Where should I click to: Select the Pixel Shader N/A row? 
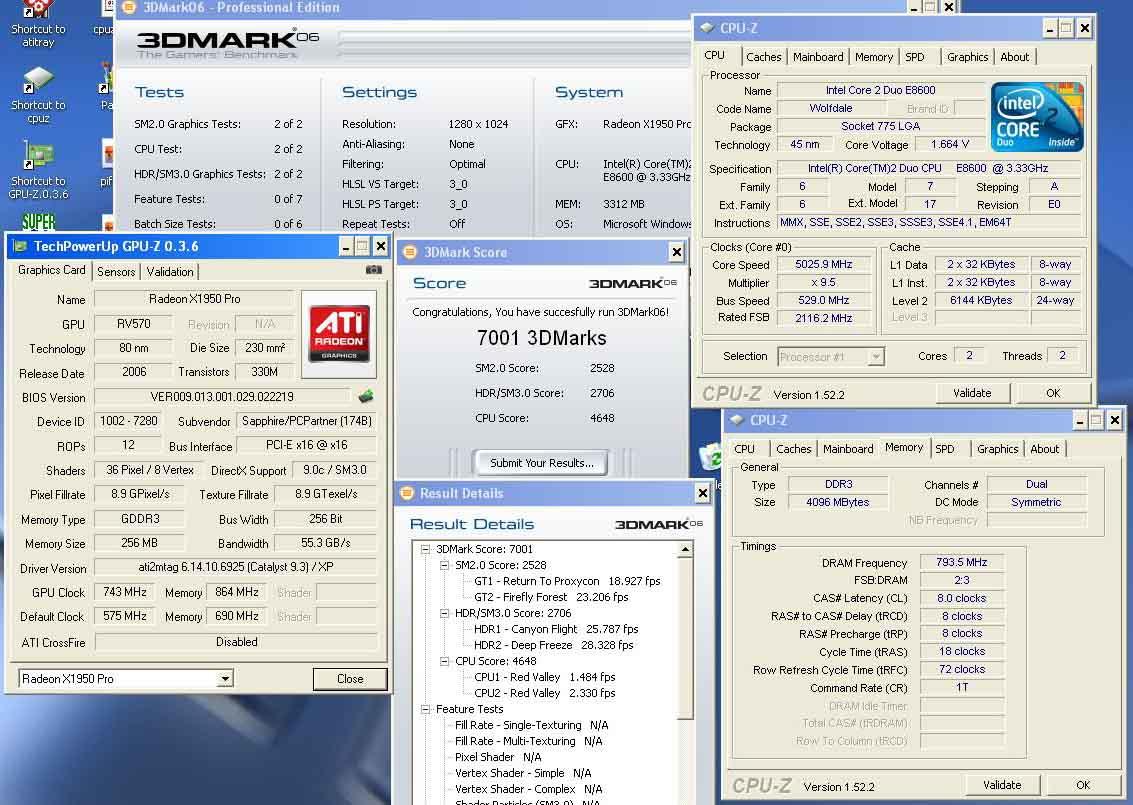pyautogui.click(x=498, y=757)
